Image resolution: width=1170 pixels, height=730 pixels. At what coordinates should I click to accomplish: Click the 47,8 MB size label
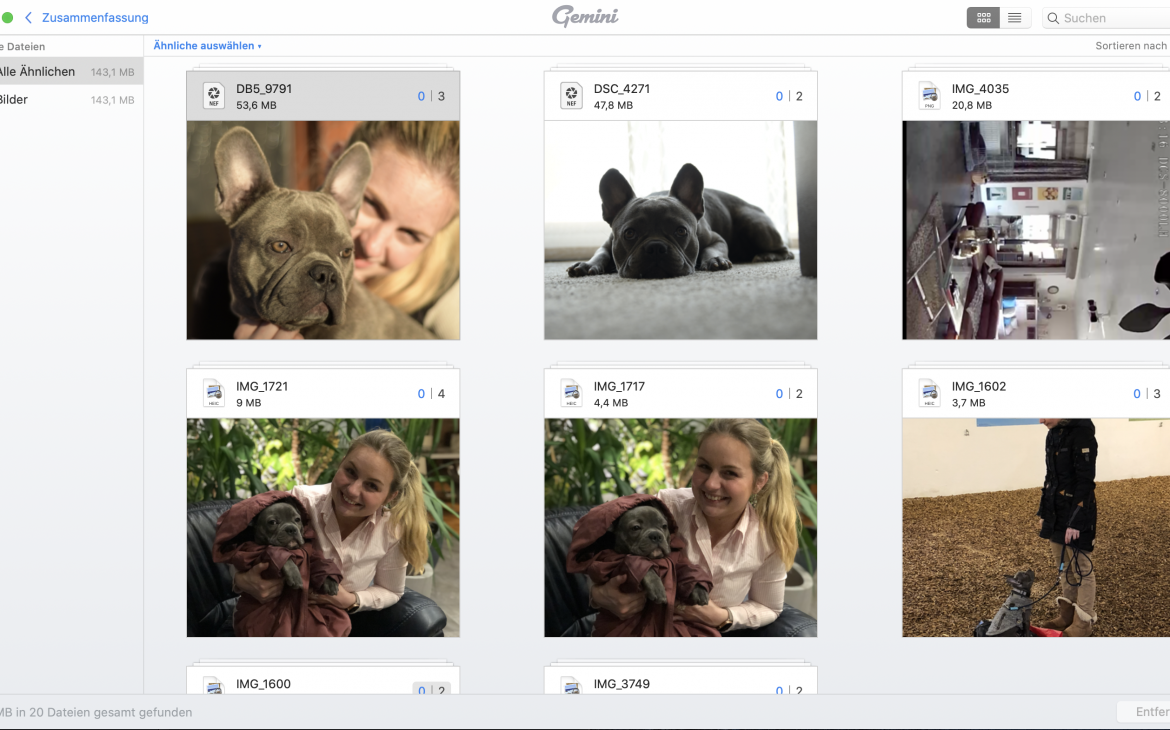613,105
